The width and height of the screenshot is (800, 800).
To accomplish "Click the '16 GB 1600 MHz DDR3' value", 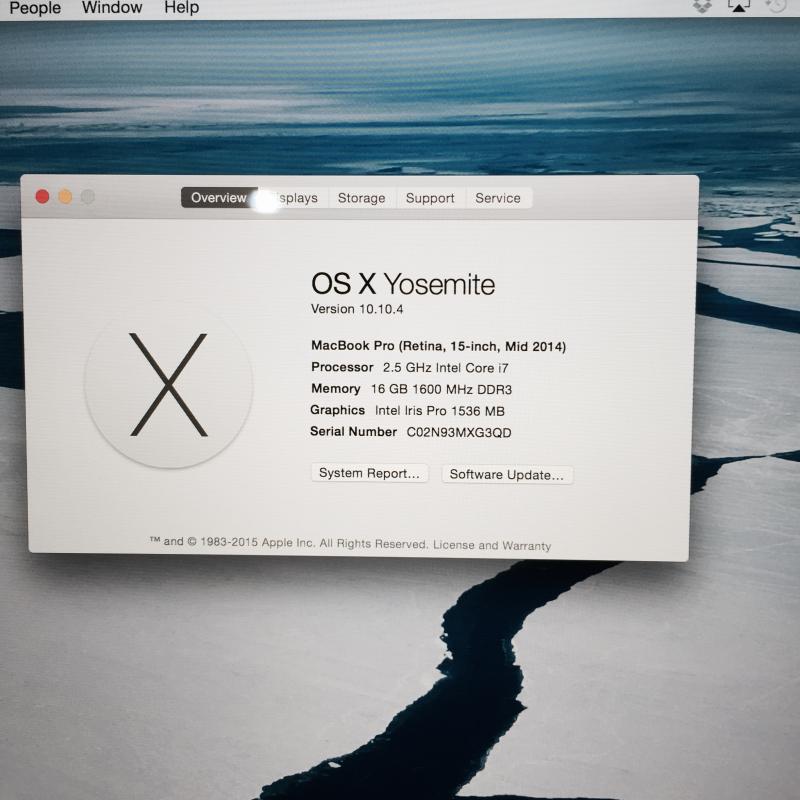I will coord(441,389).
